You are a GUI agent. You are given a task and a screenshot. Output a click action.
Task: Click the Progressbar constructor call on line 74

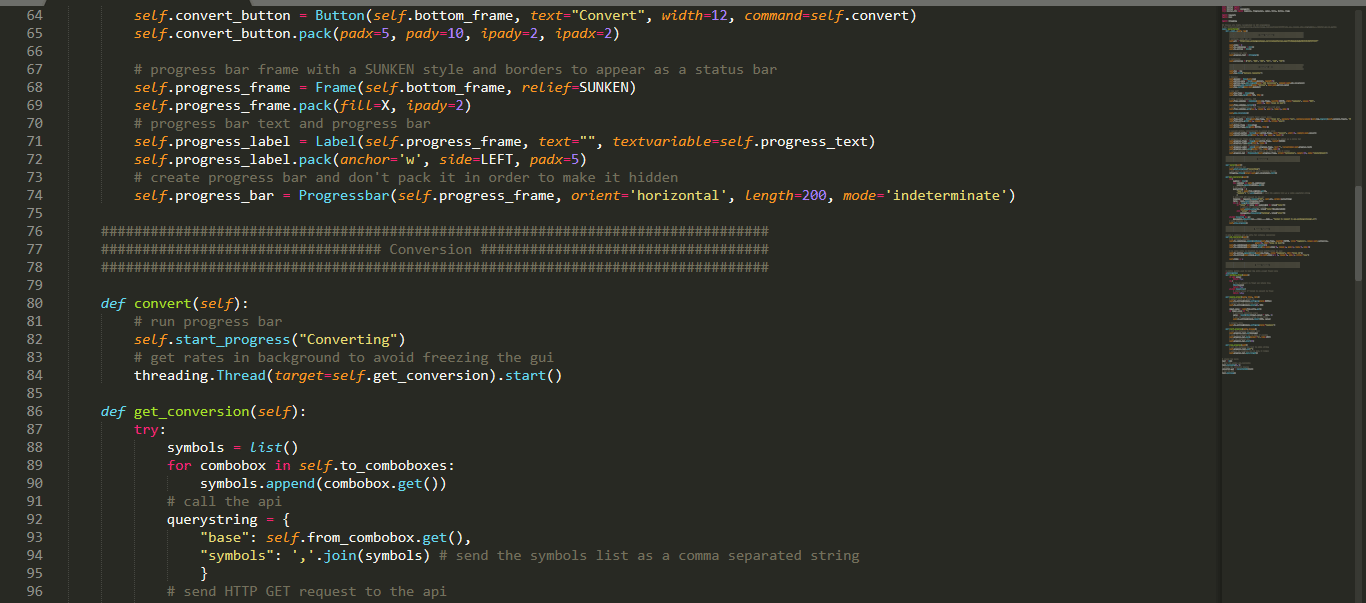346,195
